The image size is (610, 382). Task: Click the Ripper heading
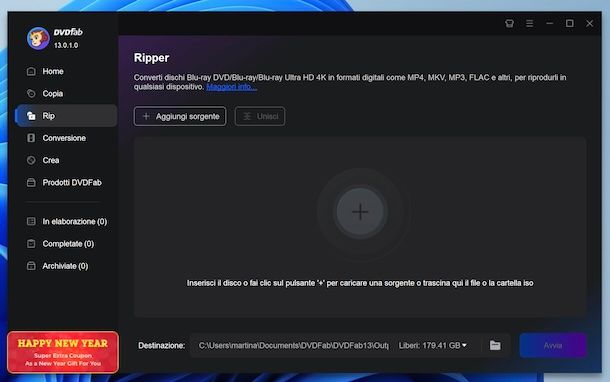[x=151, y=58]
